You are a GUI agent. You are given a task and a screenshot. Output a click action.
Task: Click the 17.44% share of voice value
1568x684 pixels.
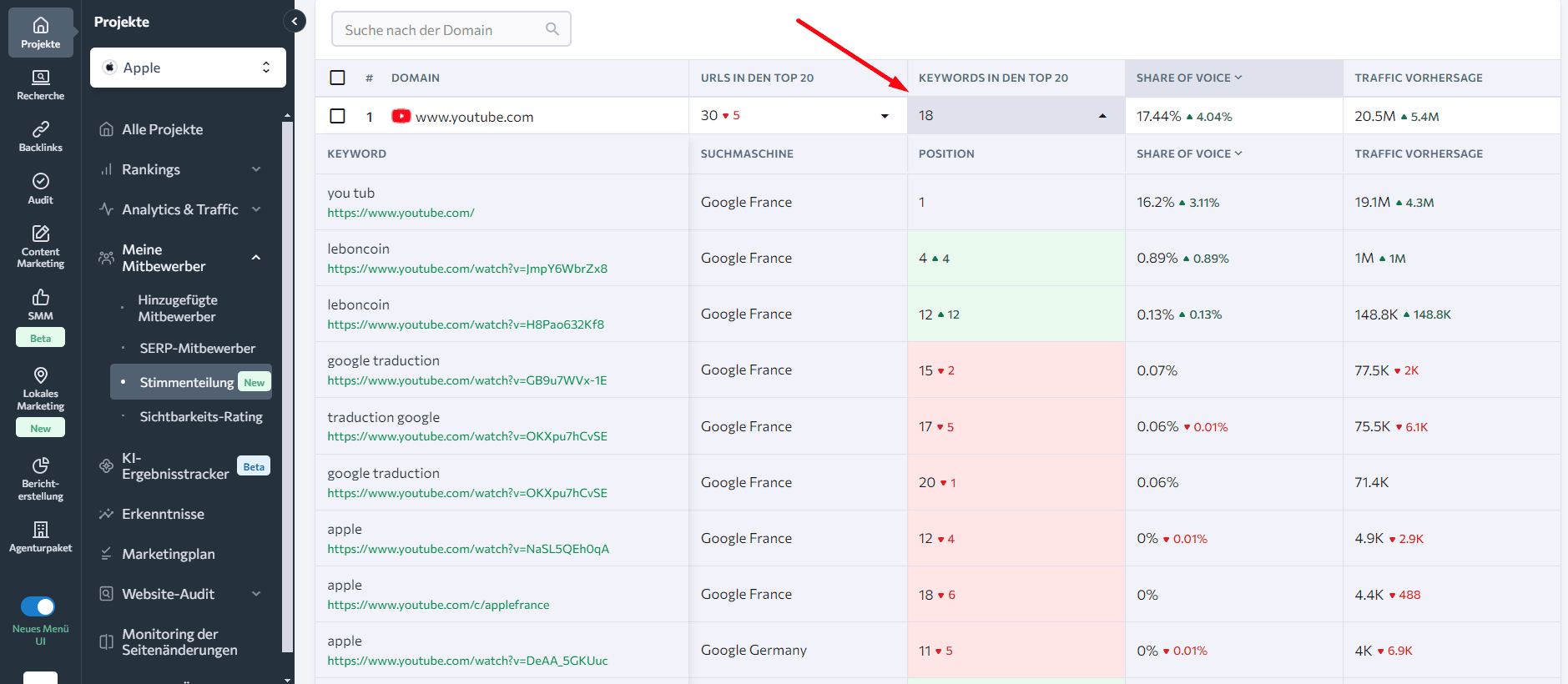(1158, 116)
